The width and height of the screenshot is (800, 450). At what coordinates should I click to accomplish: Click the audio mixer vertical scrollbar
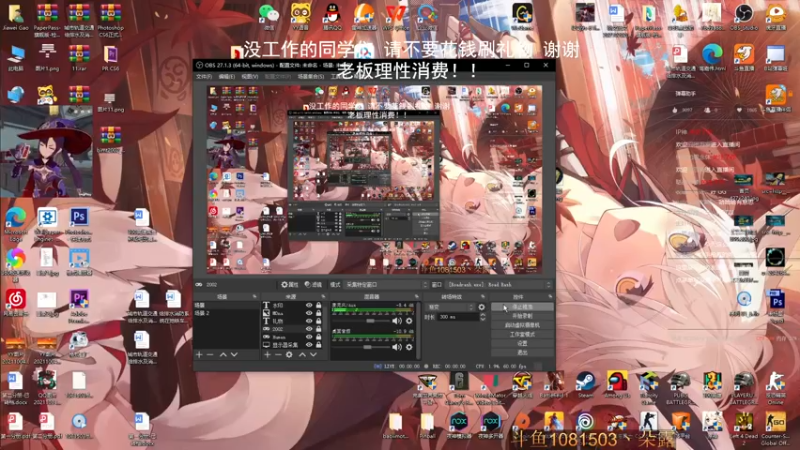418,330
